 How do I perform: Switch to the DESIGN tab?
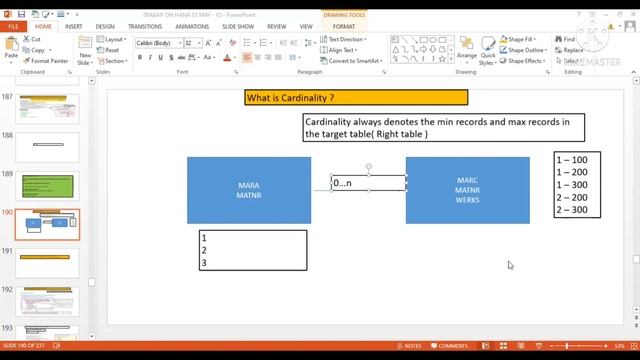tap(105, 27)
